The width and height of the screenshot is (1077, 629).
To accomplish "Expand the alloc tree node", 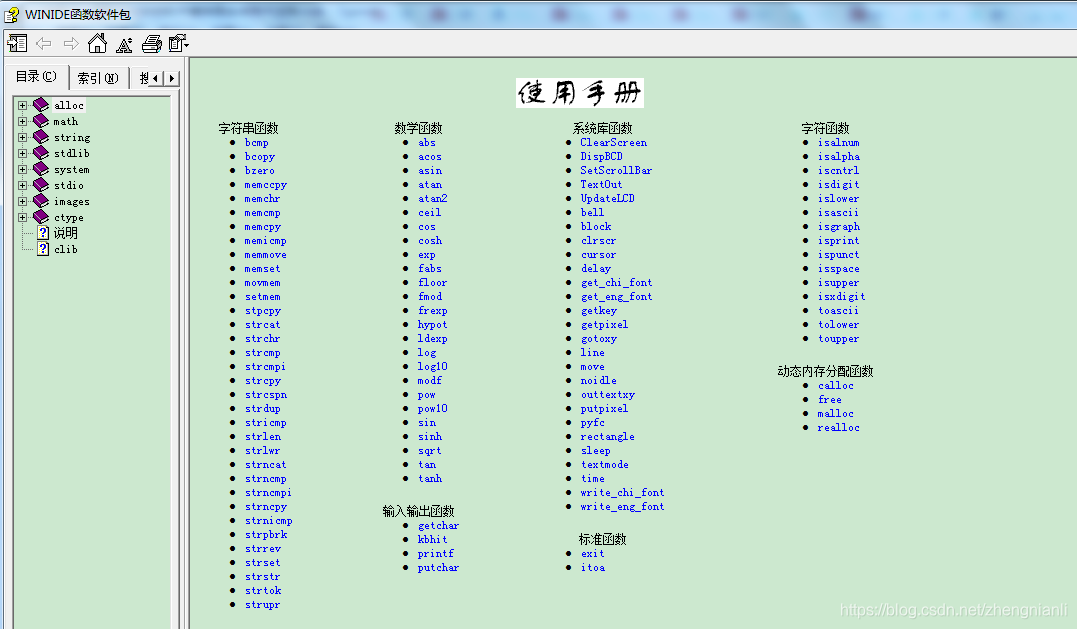I will pyautogui.click(x=23, y=105).
